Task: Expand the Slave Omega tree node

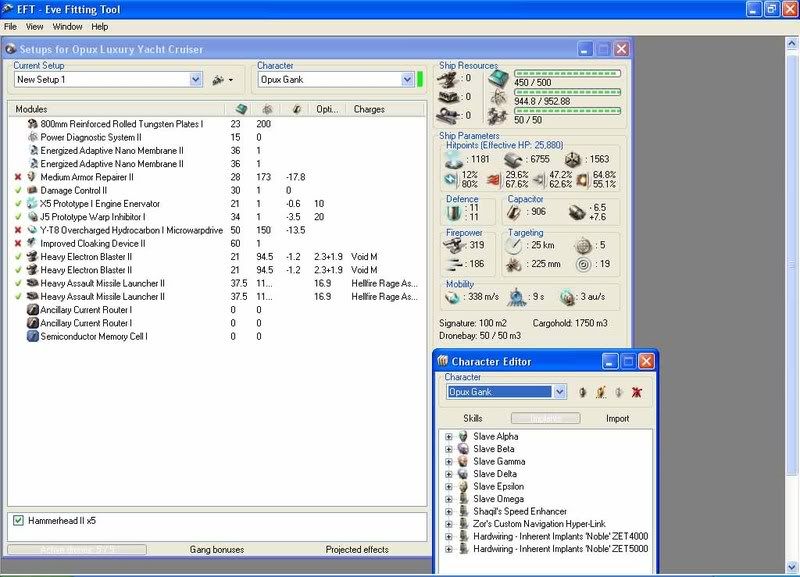Action: (x=449, y=499)
